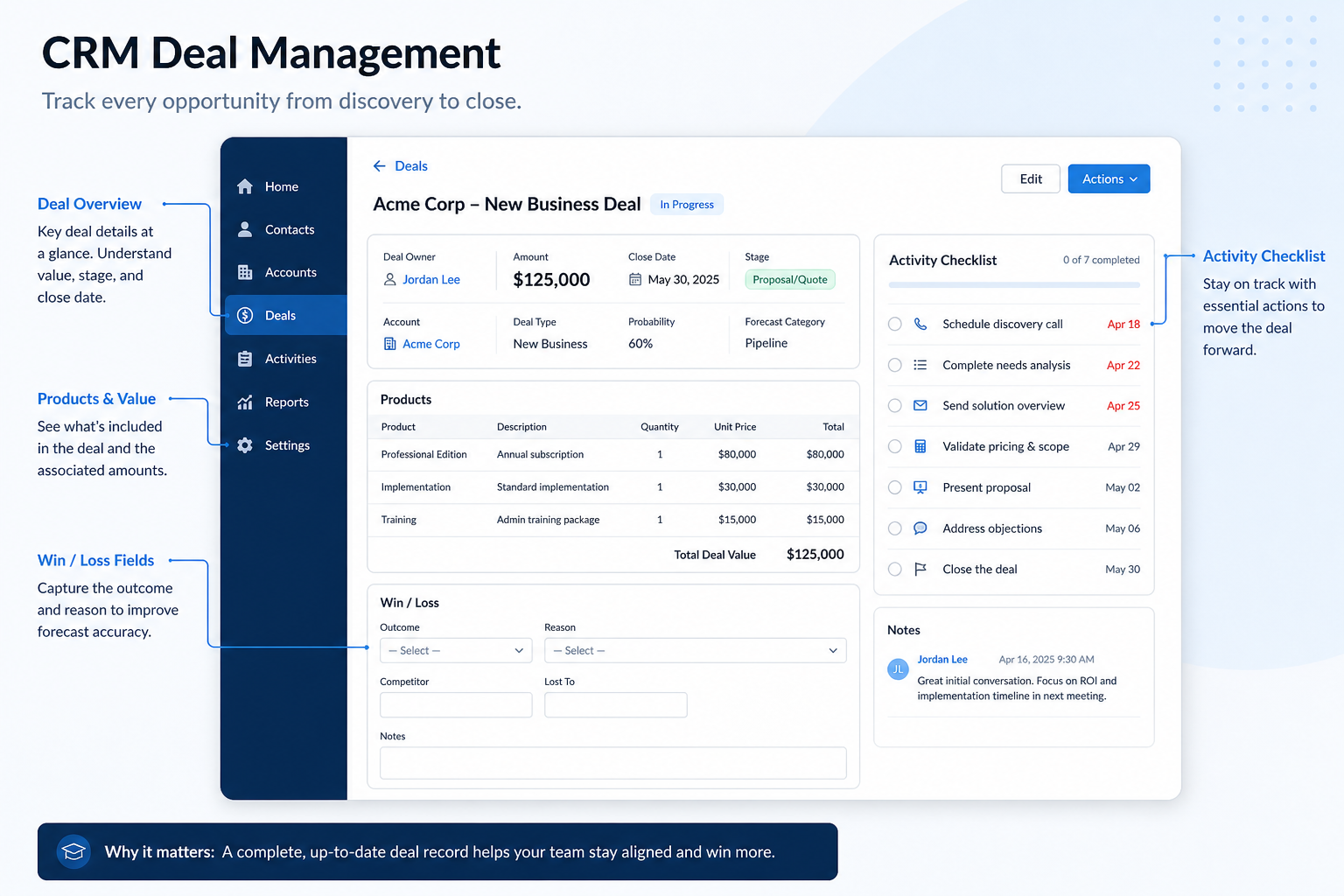Complete the Close the deal task
Screen dimensions: 1344x896
pyautogui.click(x=894, y=569)
